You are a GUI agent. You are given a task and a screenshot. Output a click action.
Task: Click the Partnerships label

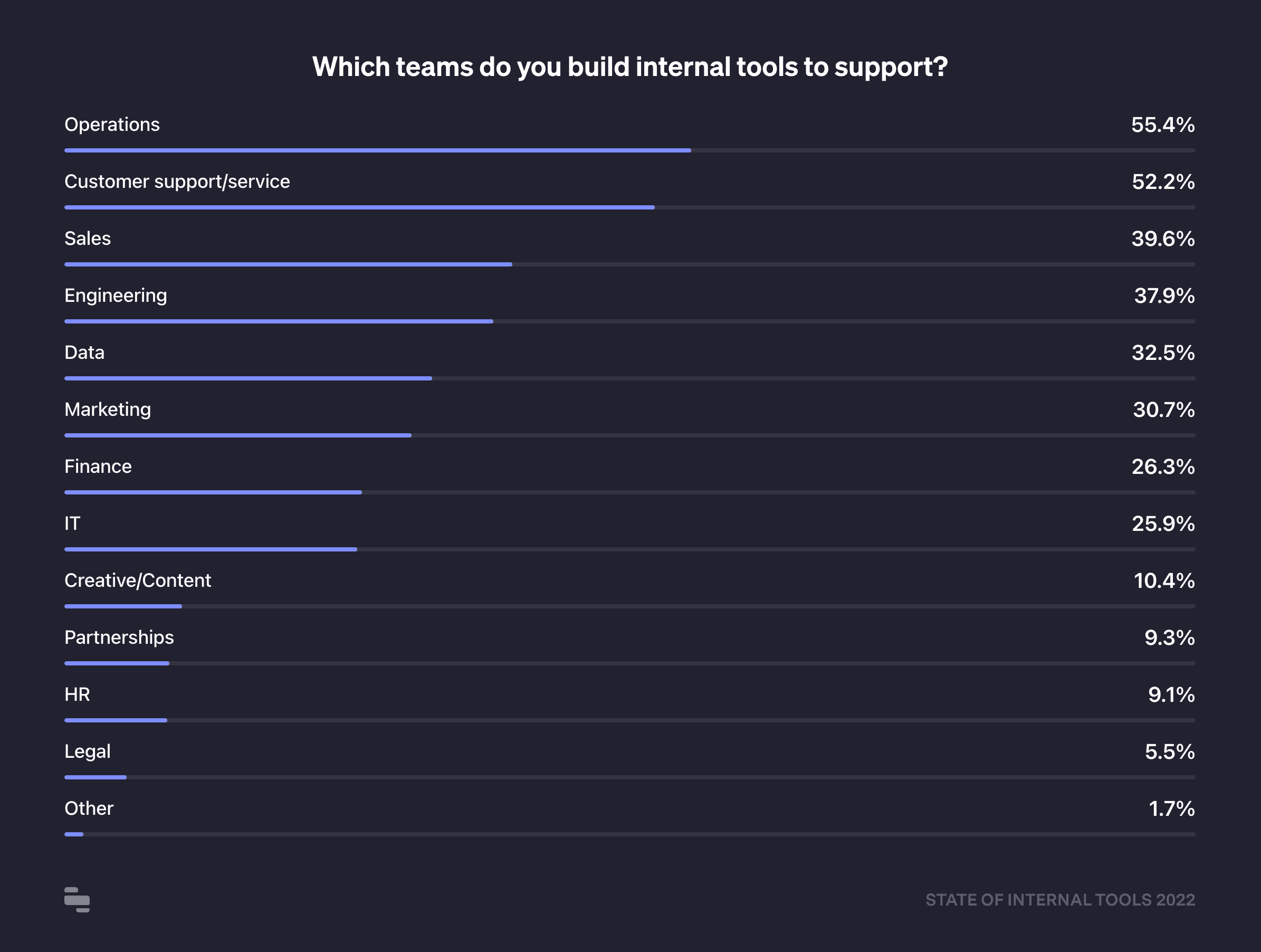tap(119, 637)
